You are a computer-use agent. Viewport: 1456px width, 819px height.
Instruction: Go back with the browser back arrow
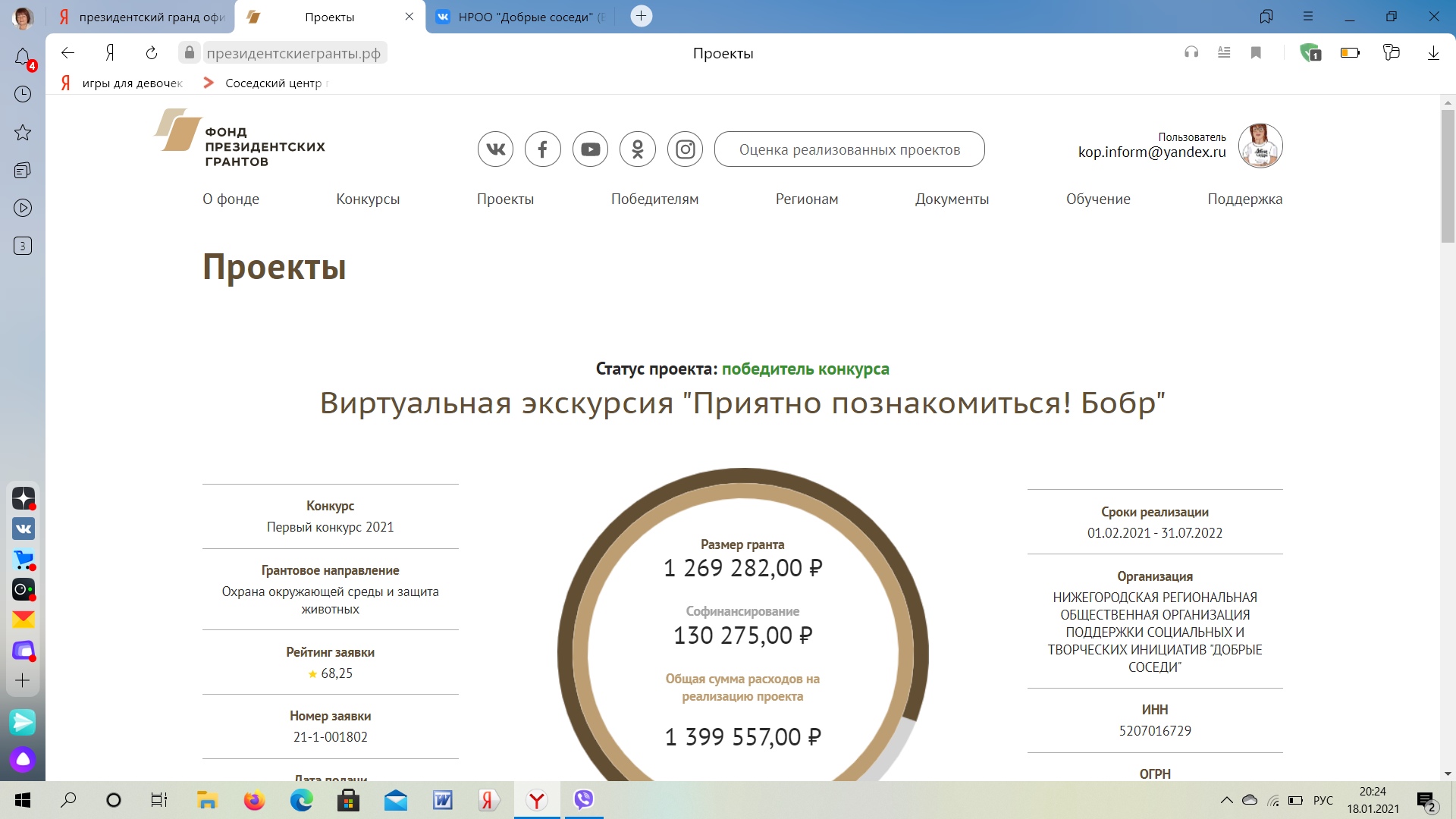pyautogui.click(x=68, y=52)
